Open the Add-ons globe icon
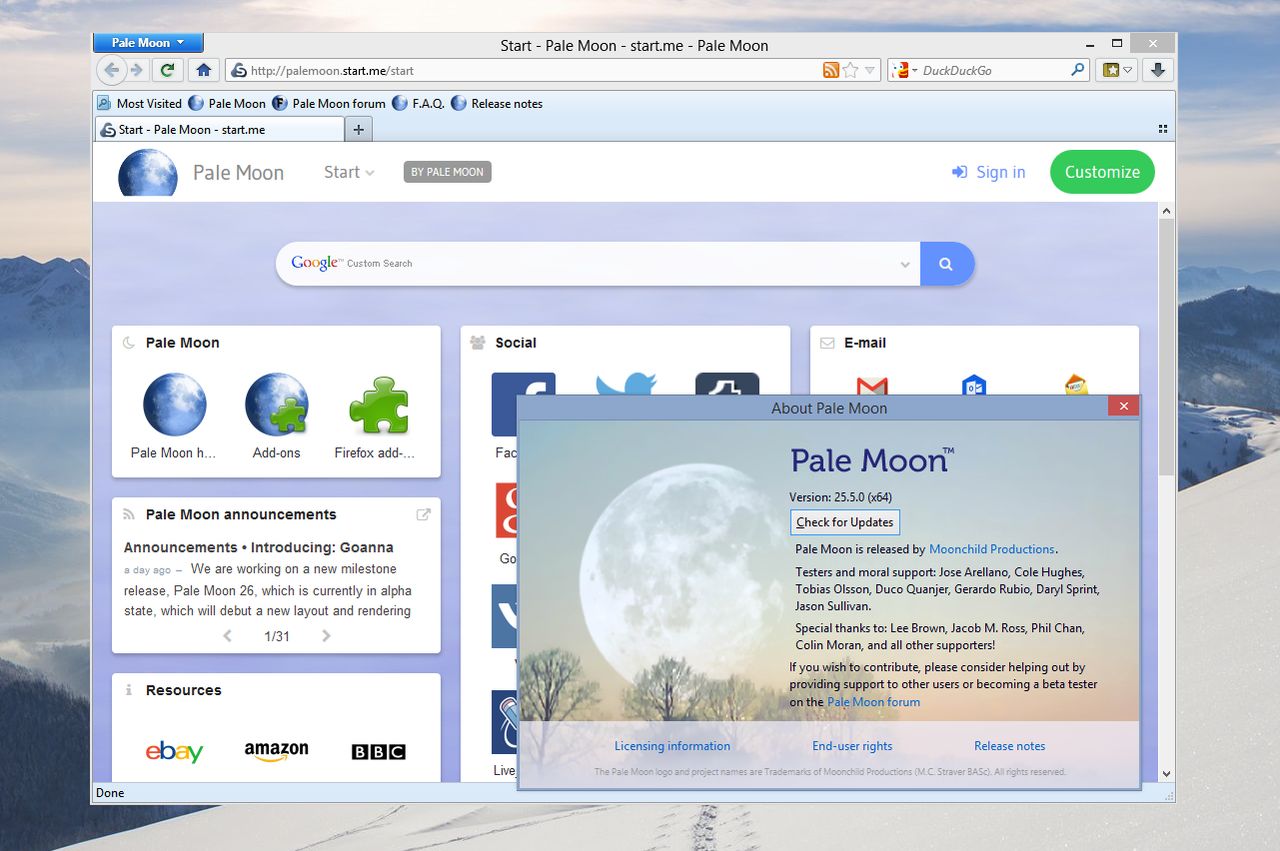1280x851 pixels. pyautogui.click(x=277, y=406)
